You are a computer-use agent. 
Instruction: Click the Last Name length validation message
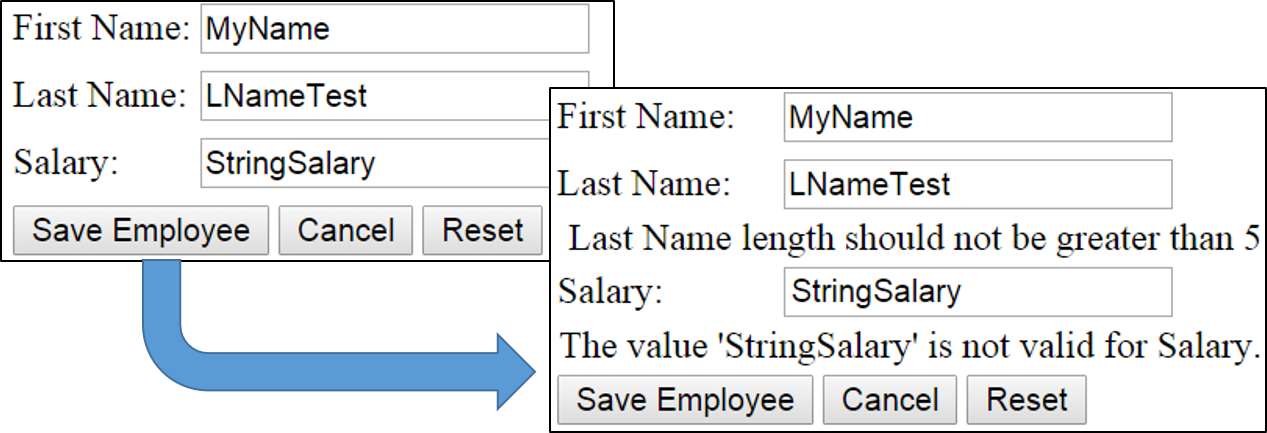pos(912,239)
